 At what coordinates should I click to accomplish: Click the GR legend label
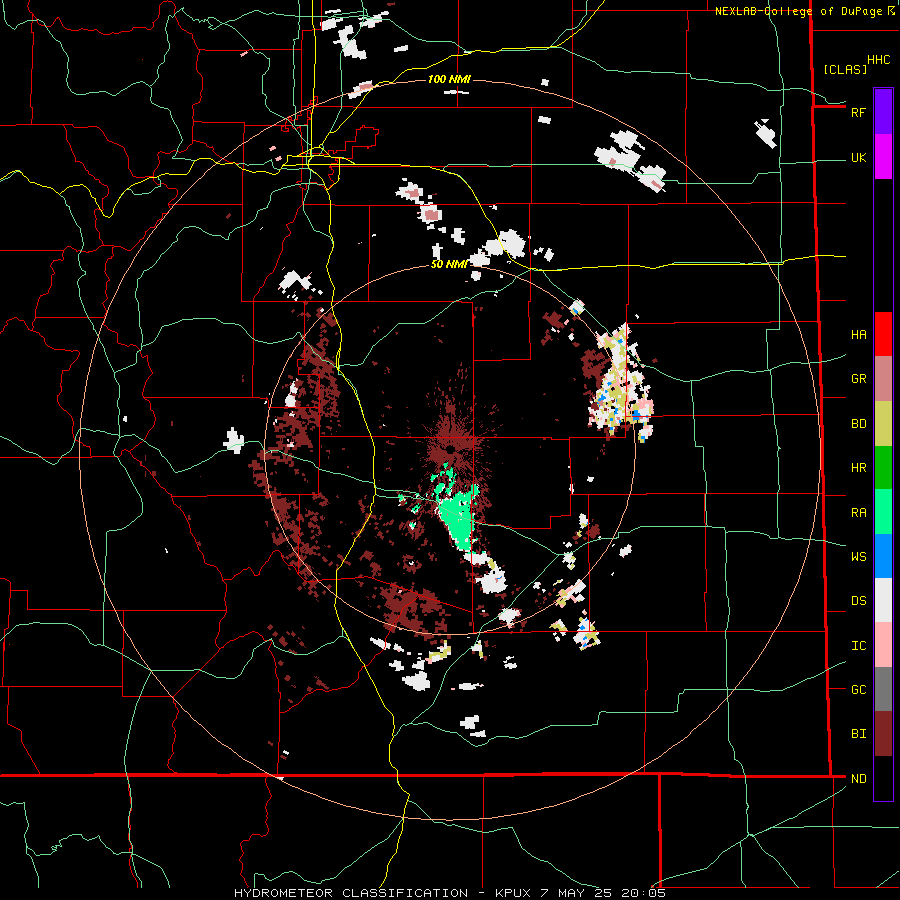(858, 379)
